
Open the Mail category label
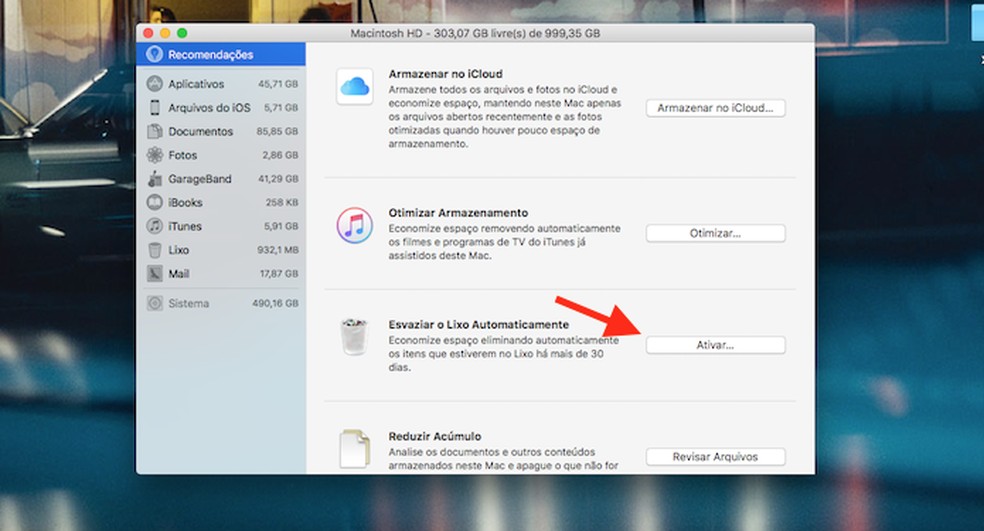tap(178, 274)
